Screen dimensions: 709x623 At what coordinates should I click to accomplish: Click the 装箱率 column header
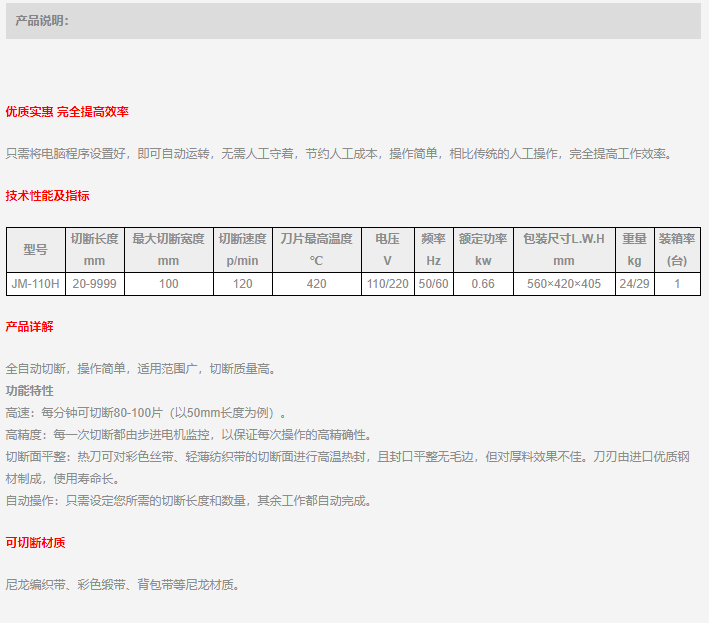coord(677,250)
